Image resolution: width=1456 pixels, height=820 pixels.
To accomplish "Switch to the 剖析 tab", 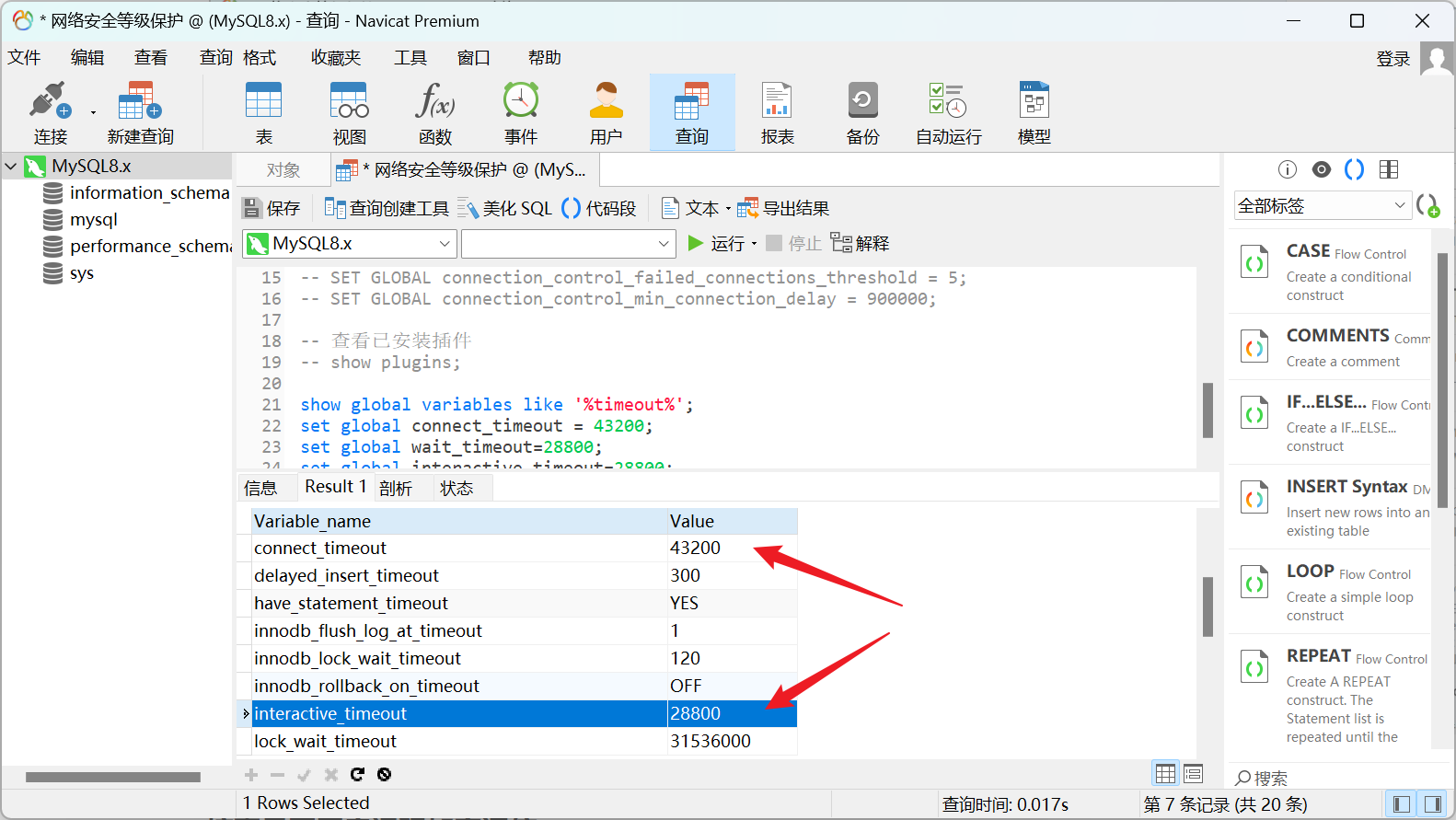I will click(x=396, y=488).
